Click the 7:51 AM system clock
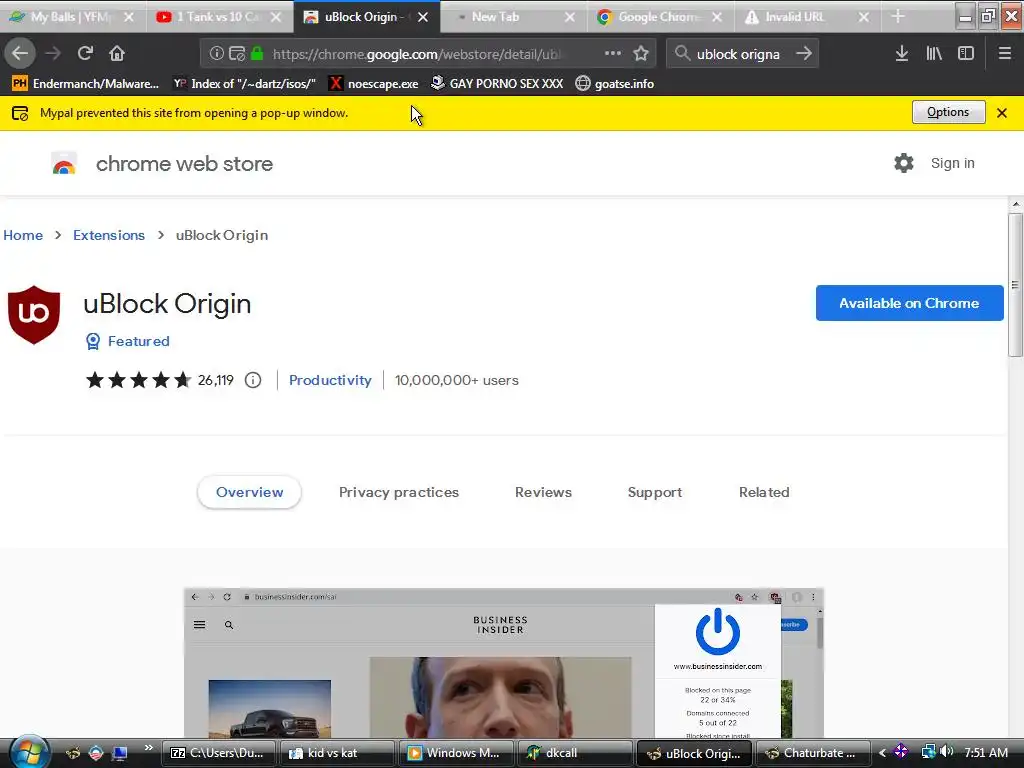The width and height of the screenshot is (1024, 768). tap(986, 752)
